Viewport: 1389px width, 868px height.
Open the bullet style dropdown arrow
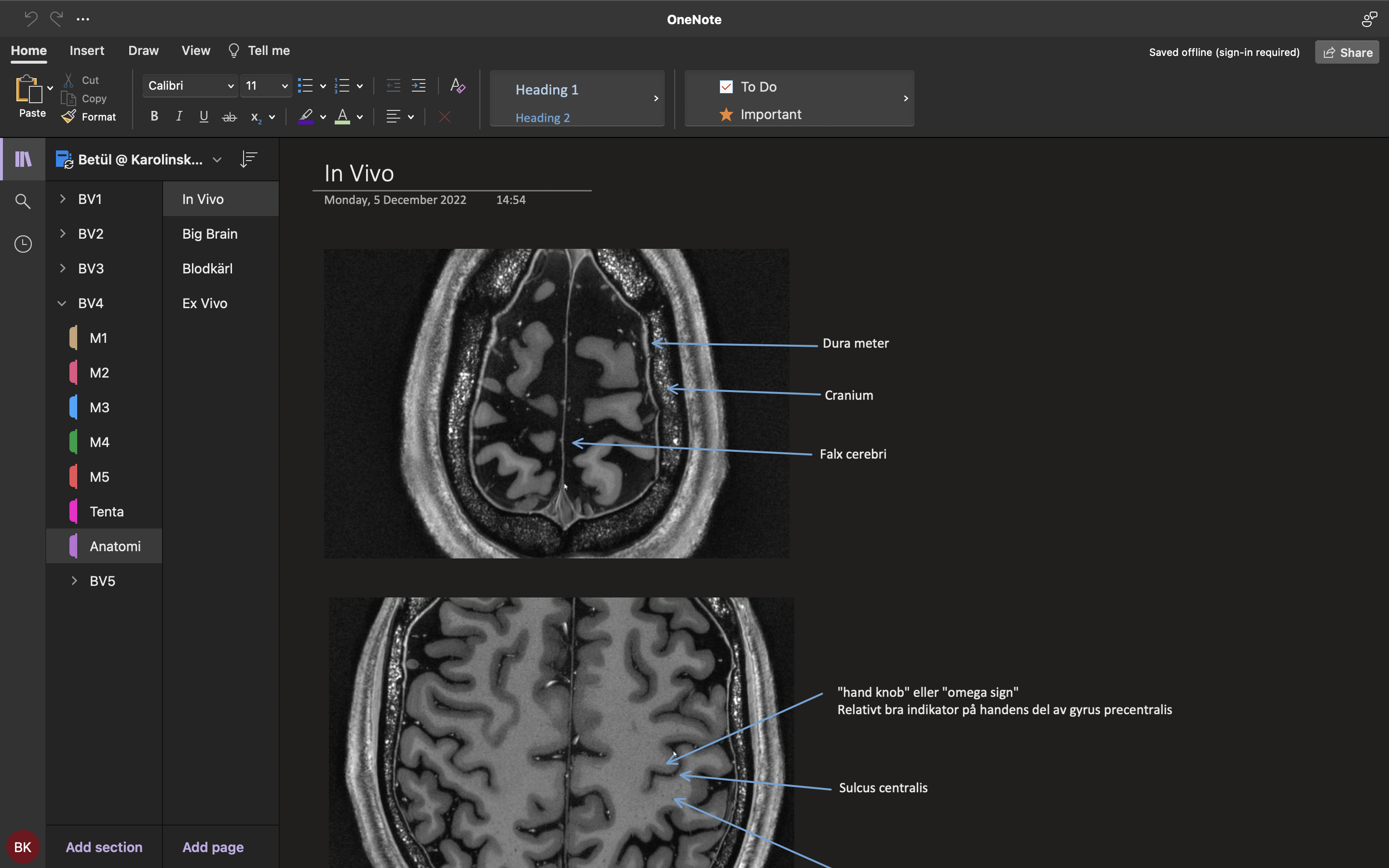pos(323,86)
